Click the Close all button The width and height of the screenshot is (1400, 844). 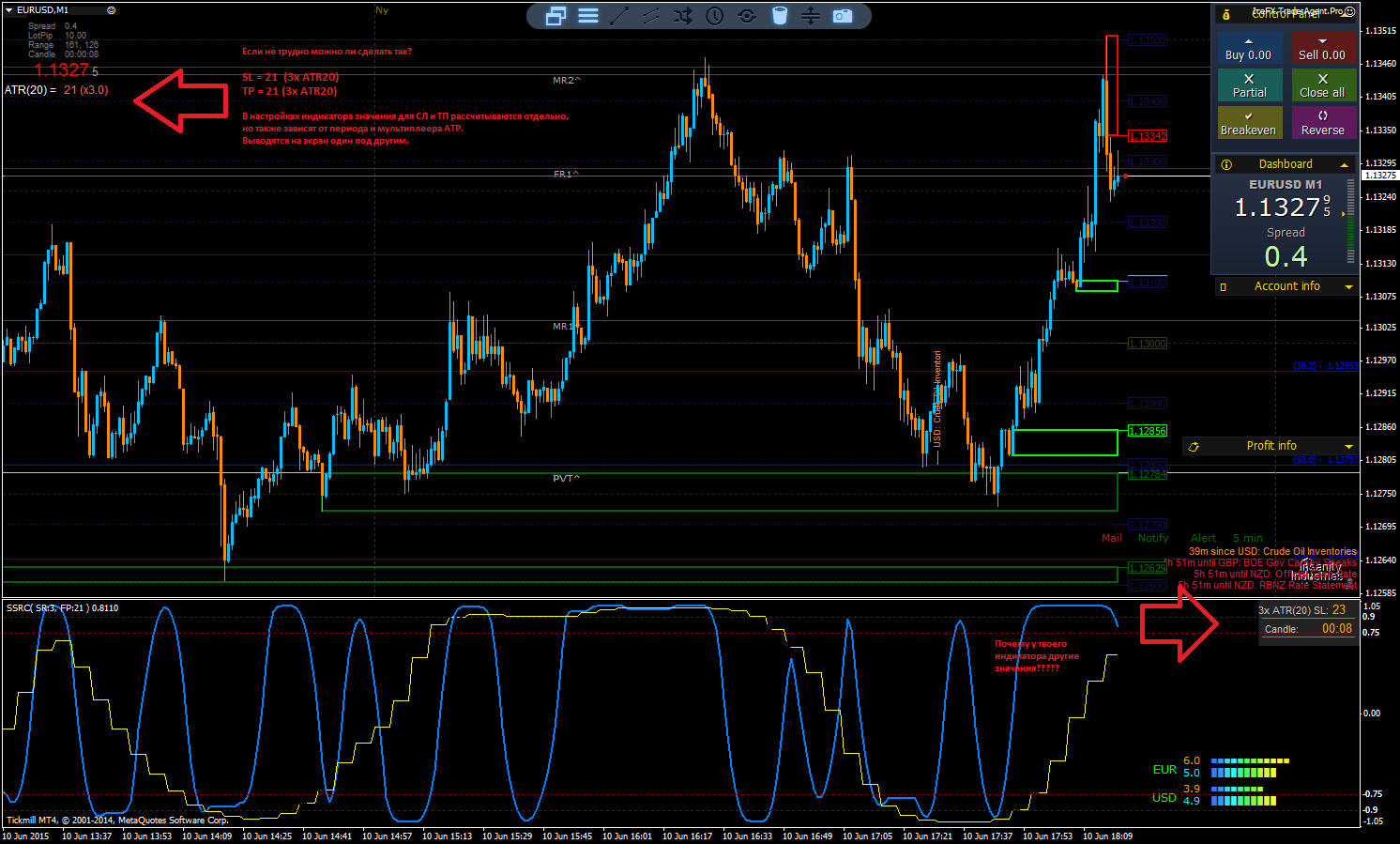pos(1323,85)
